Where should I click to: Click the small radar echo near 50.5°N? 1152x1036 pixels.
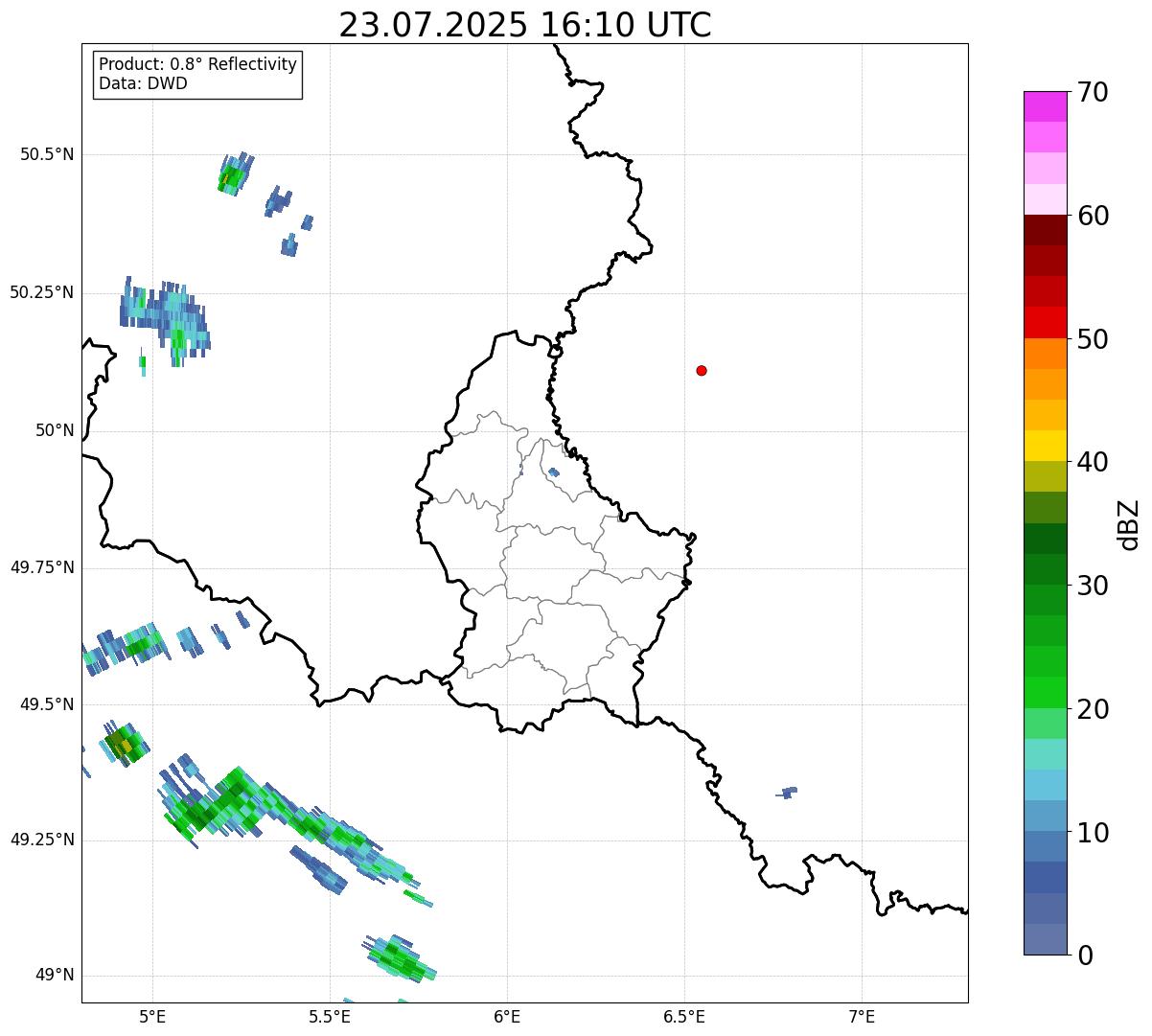click(235, 174)
